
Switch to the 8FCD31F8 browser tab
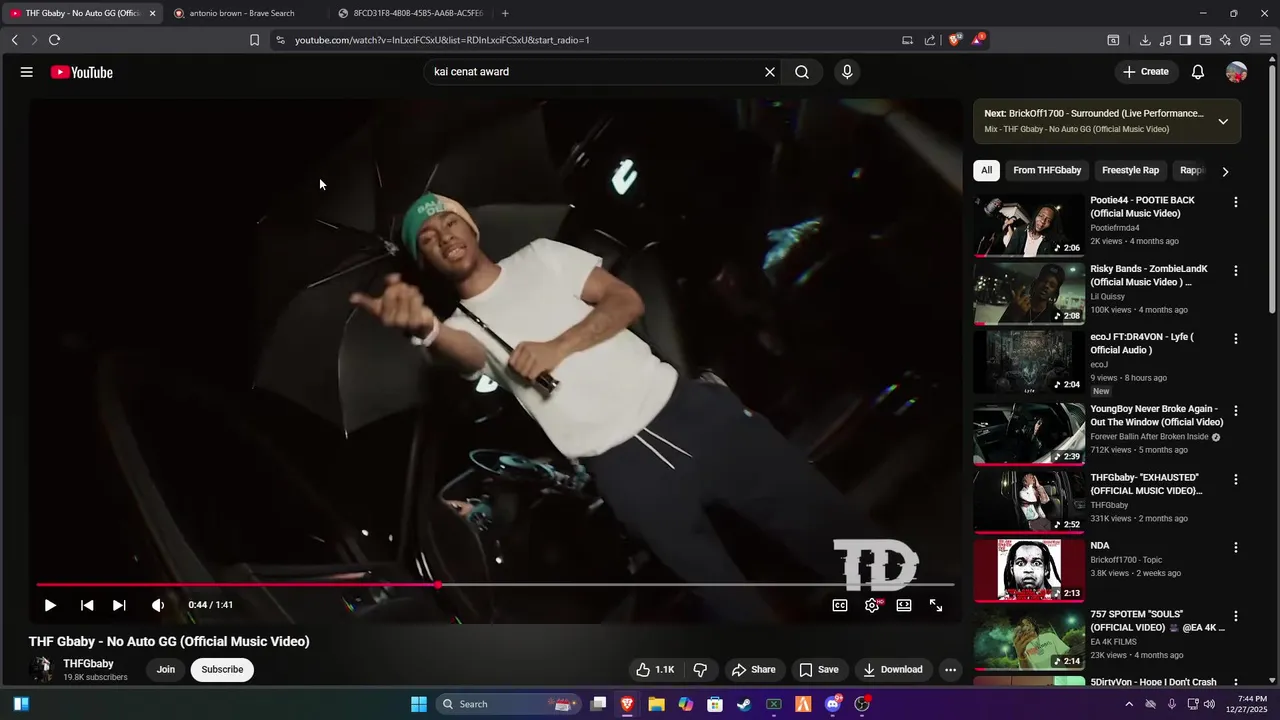pos(410,13)
